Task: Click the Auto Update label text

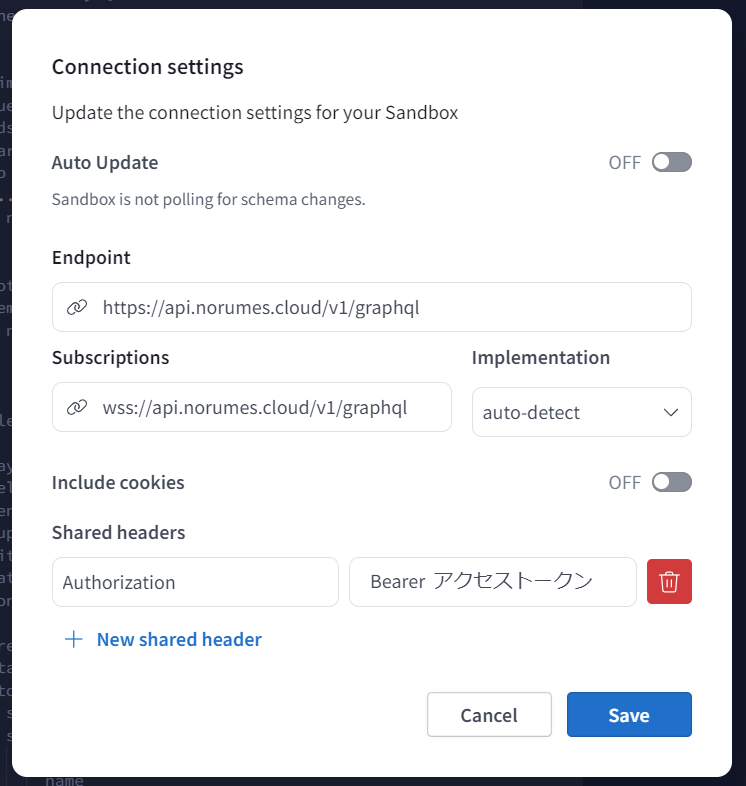Action: (105, 162)
